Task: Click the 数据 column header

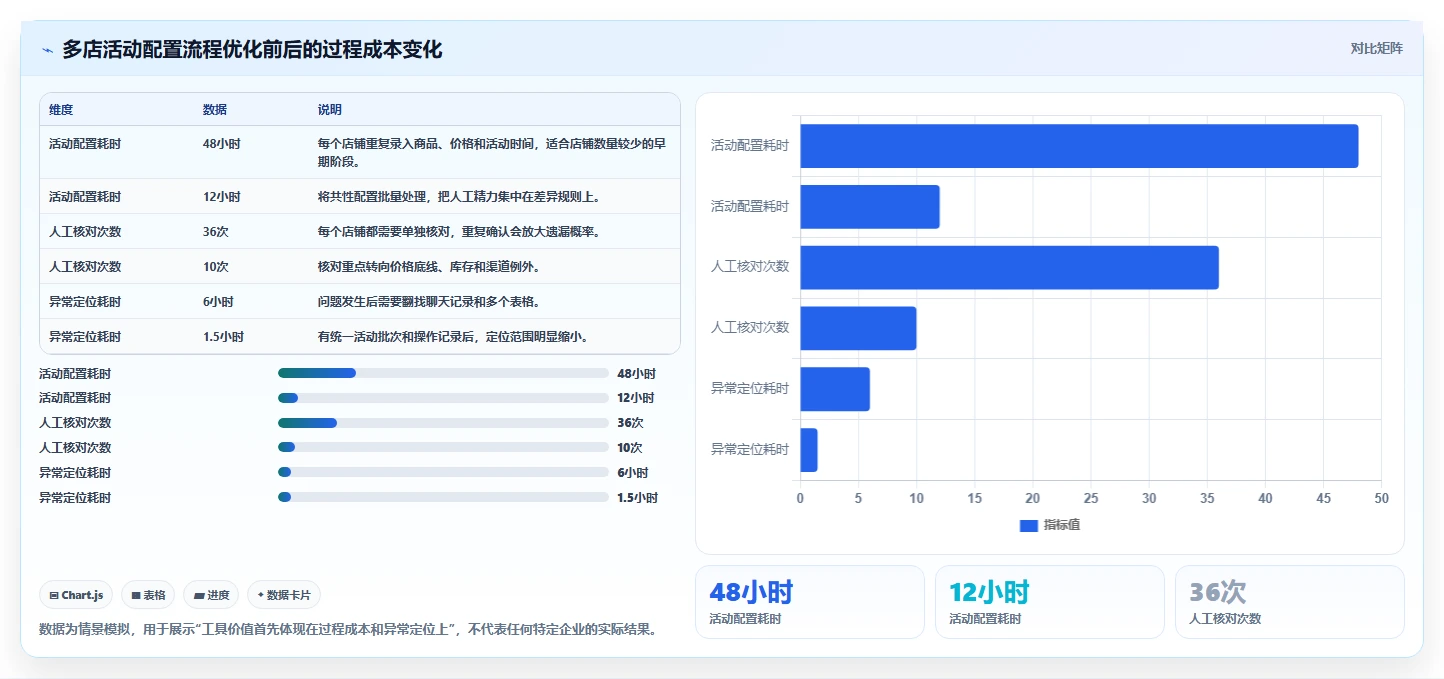Action: [214, 110]
